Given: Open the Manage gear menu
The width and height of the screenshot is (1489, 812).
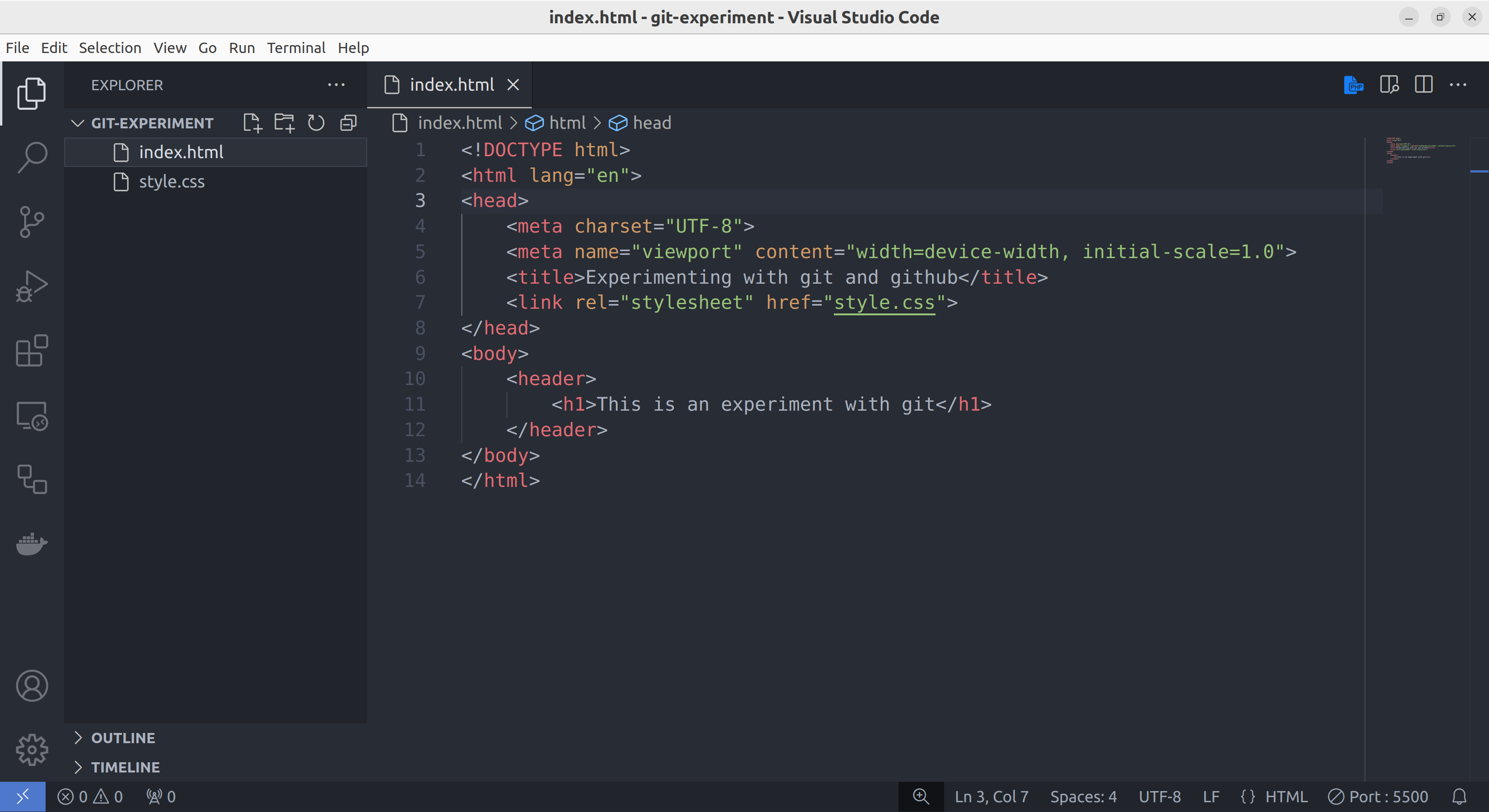Looking at the screenshot, I should point(32,750).
